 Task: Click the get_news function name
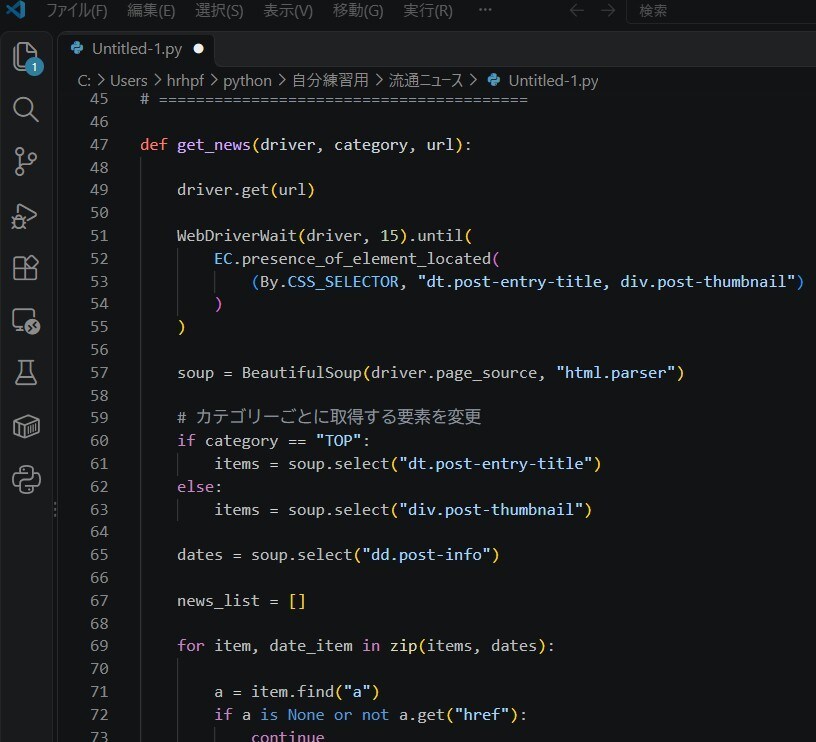coord(213,145)
